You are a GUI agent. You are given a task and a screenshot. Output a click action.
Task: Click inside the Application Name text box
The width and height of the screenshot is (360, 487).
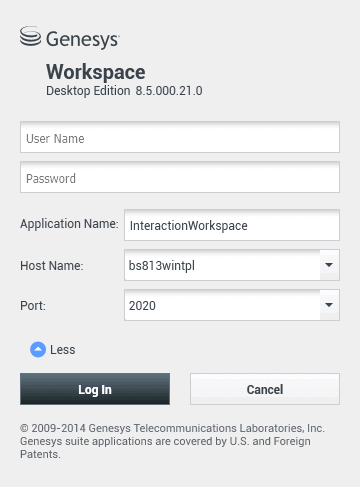[232, 225]
